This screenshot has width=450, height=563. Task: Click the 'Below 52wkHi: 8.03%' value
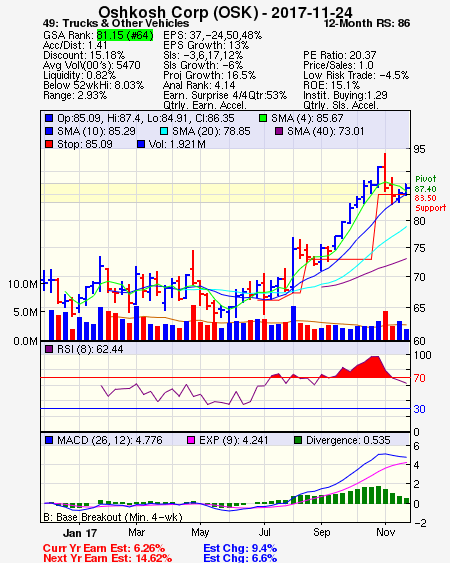point(93,85)
